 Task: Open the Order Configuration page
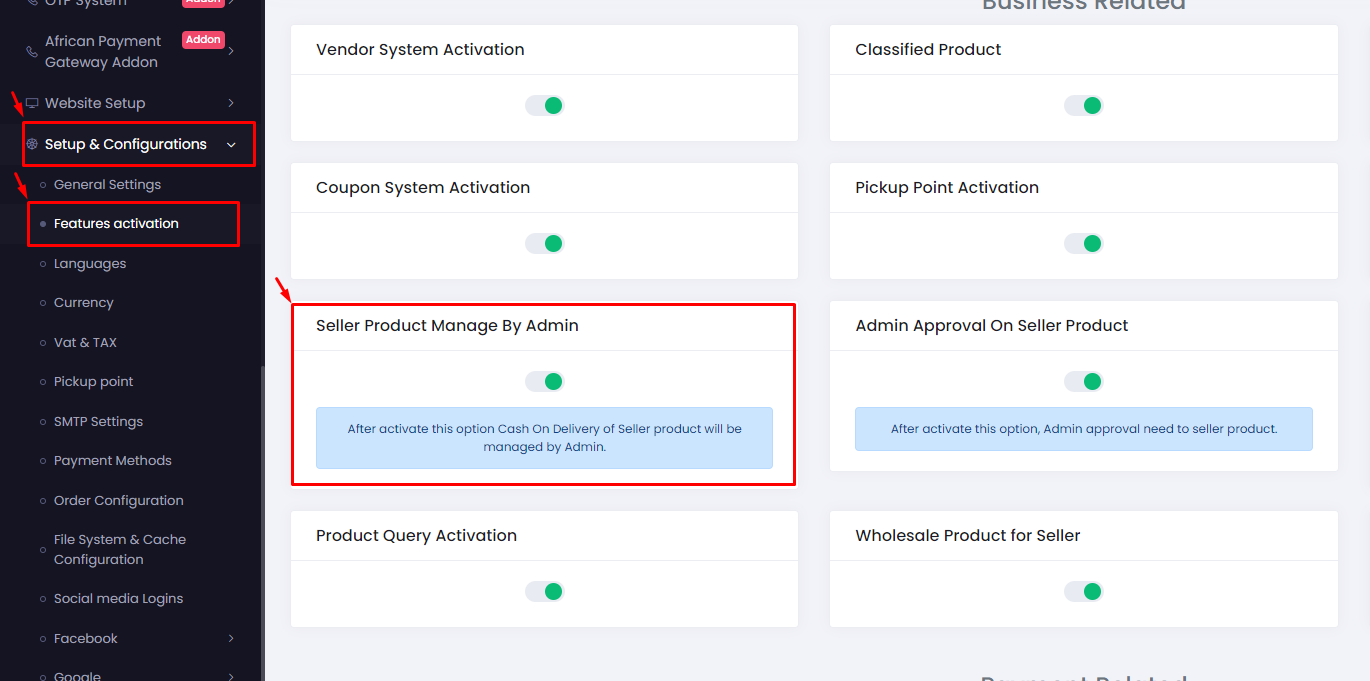[x=118, y=501]
